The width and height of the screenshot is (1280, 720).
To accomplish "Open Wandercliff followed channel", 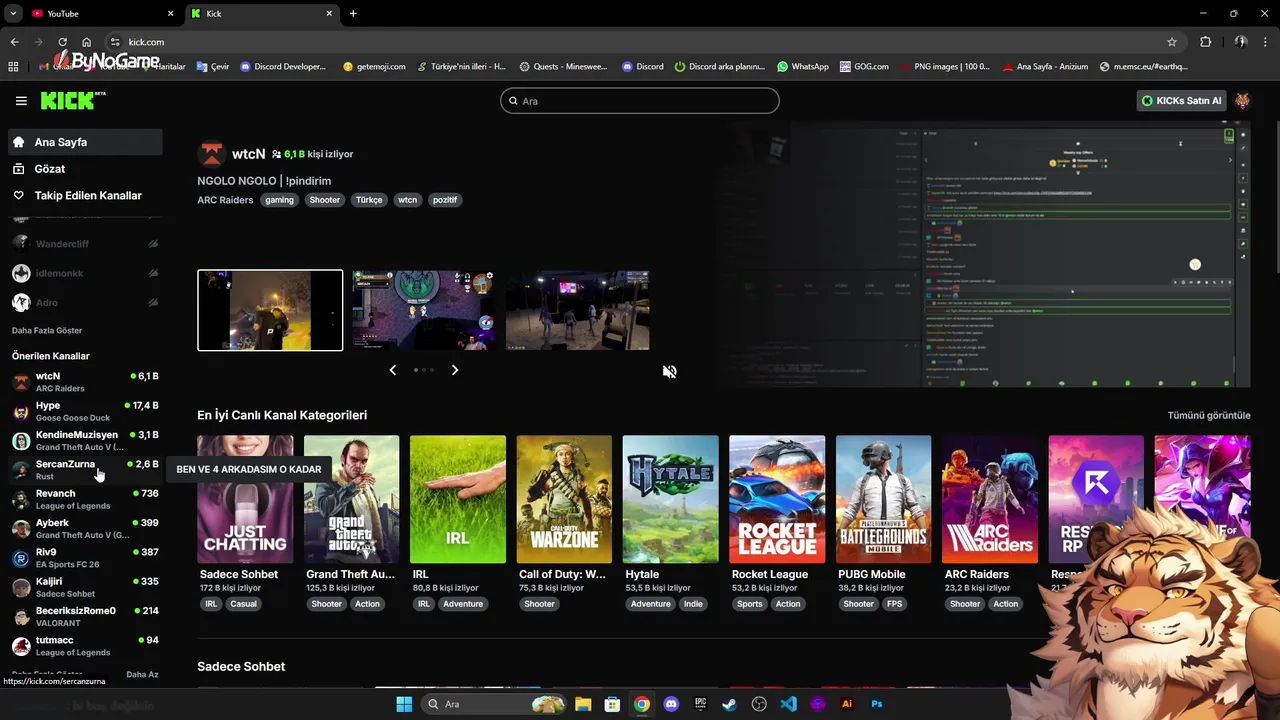I will point(85,243).
